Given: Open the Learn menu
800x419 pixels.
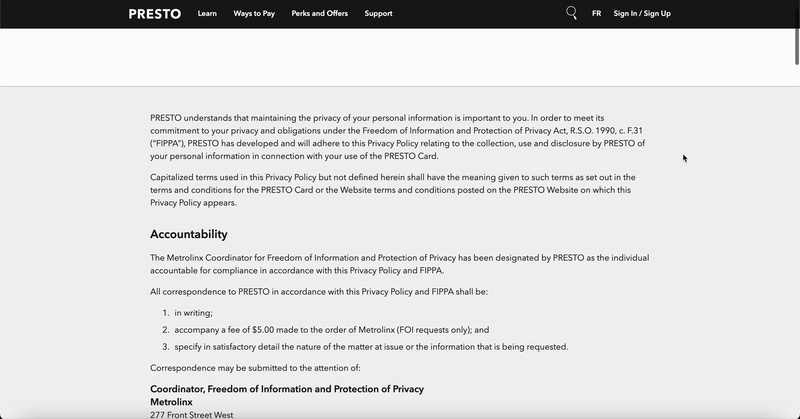Looking at the screenshot, I should pos(207,14).
